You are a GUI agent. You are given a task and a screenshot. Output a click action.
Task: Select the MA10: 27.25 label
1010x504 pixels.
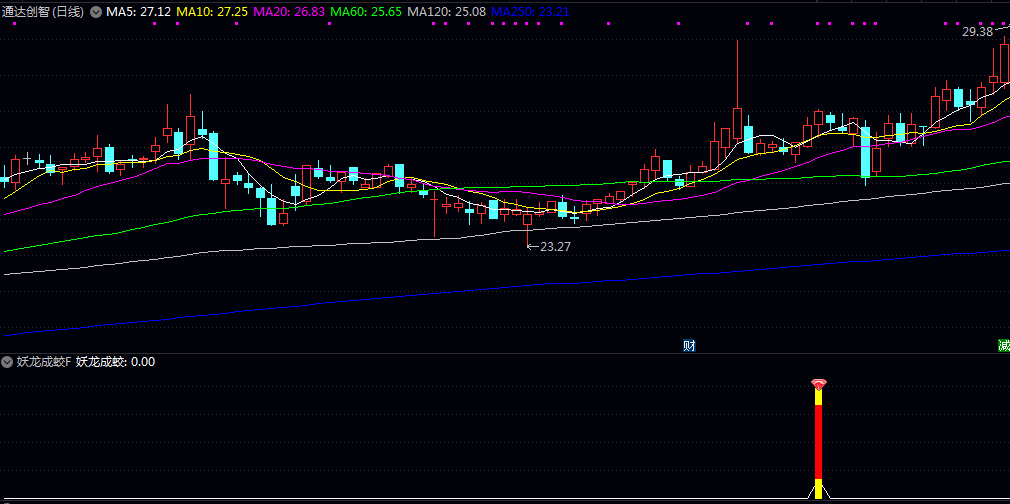(x=213, y=12)
